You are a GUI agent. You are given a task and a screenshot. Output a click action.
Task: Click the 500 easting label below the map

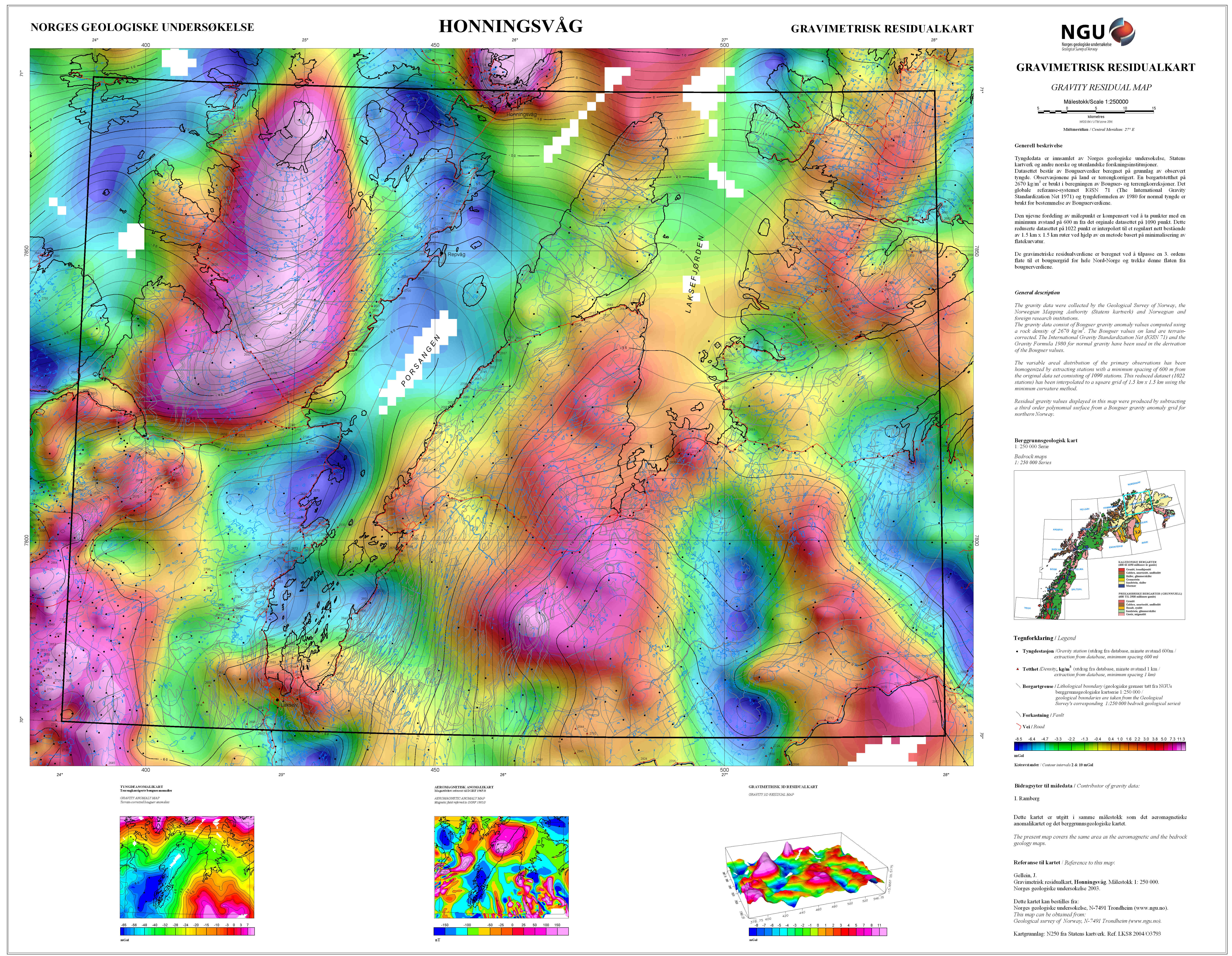(x=724, y=770)
